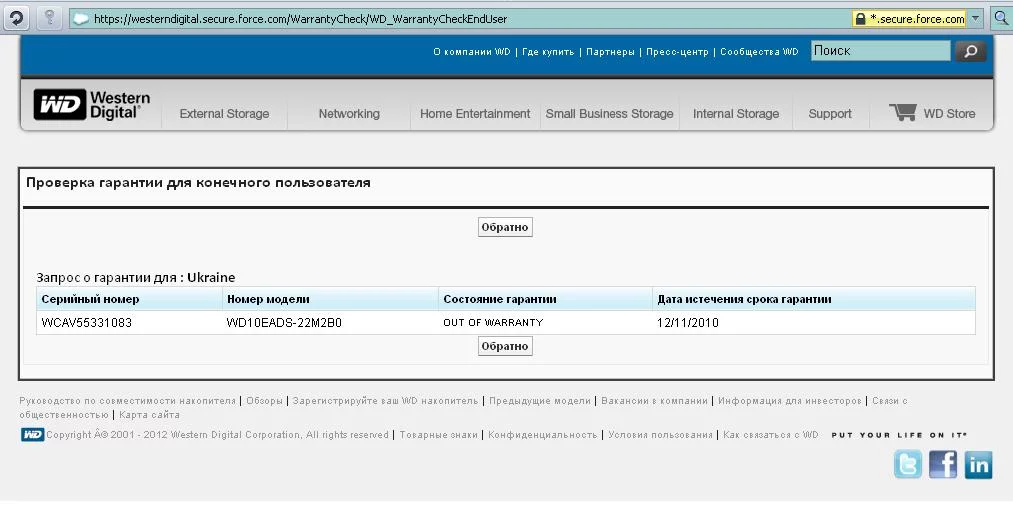The width and height of the screenshot is (1013, 519).
Task: Open Где купить link
Action: (548, 52)
